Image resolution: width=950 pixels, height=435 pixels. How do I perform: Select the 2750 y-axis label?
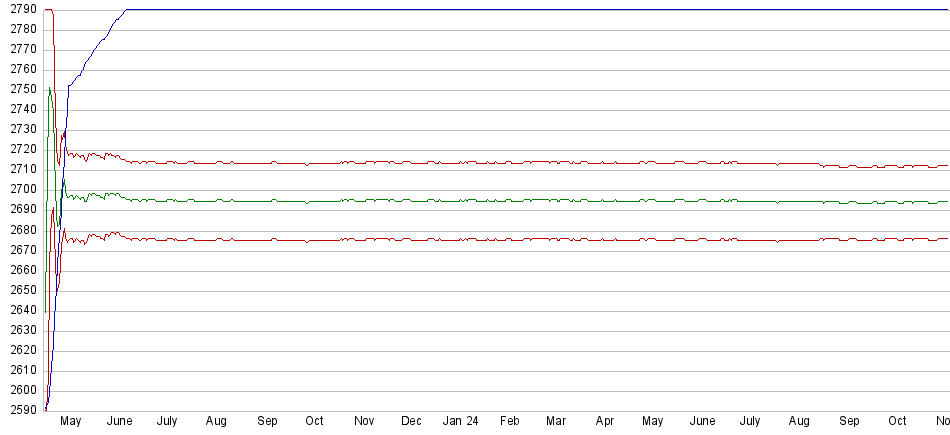(22, 89)
